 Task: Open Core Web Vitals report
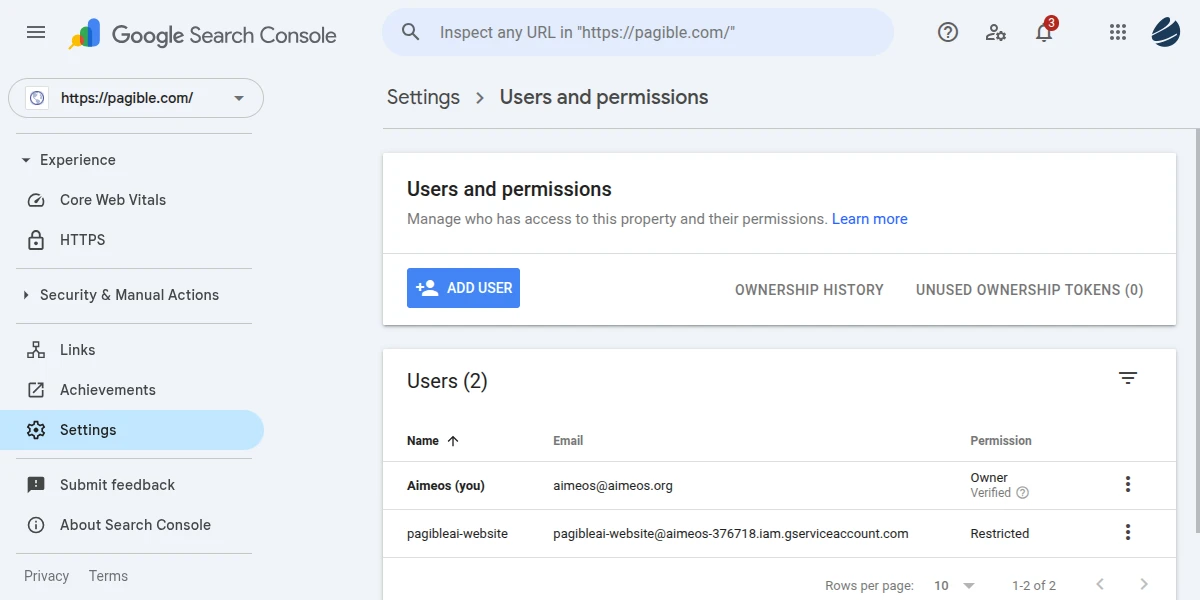point(112,200)
